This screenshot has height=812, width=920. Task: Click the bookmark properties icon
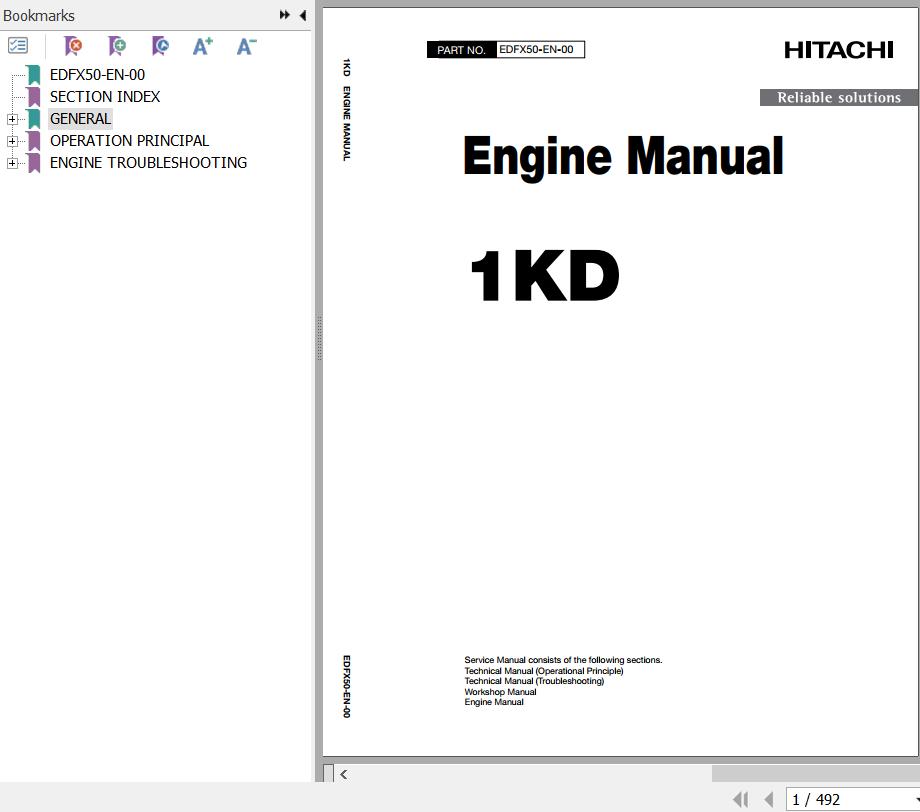coord(160,45)
